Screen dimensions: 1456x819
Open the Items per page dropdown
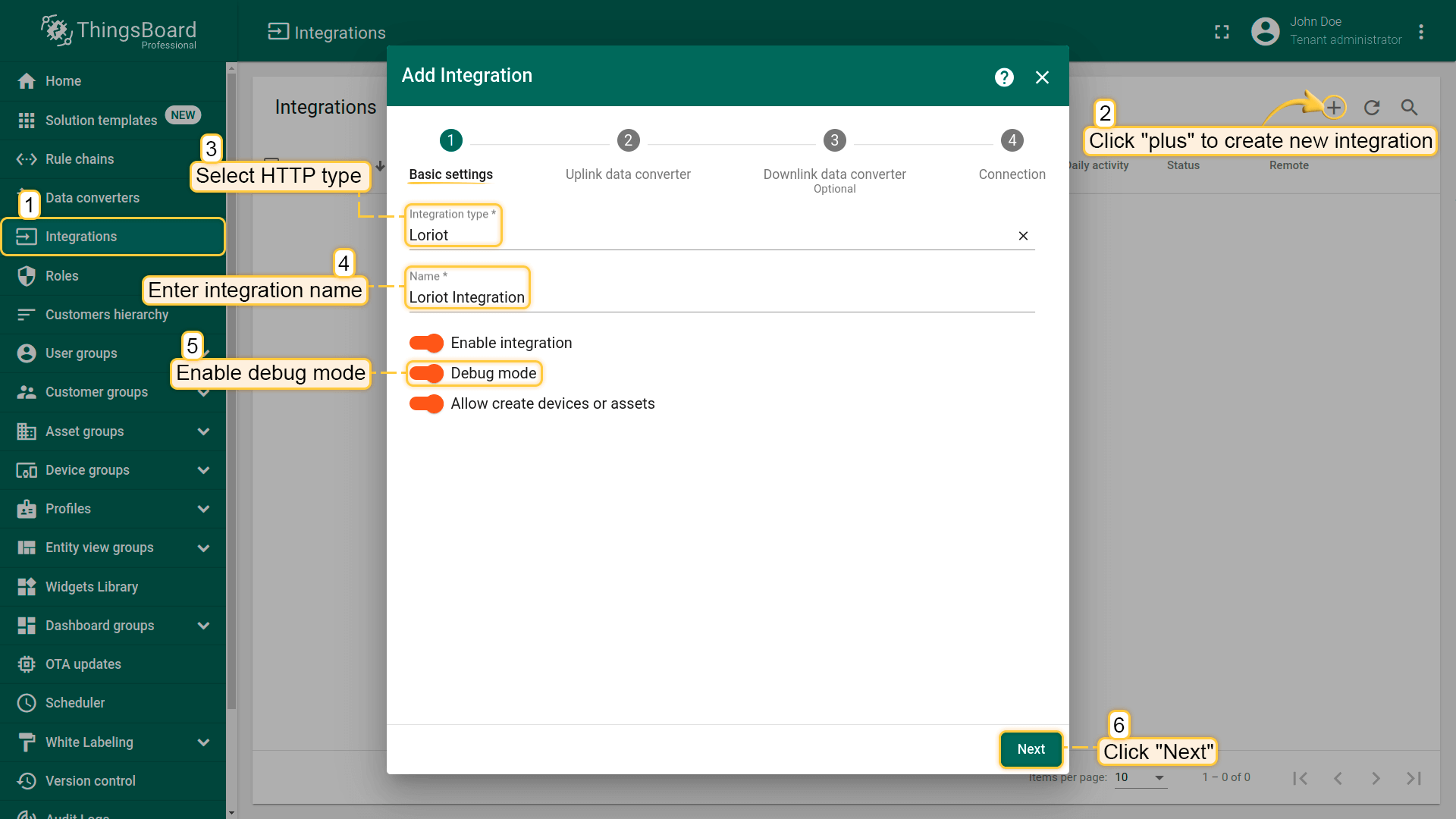coord(1140,778)
